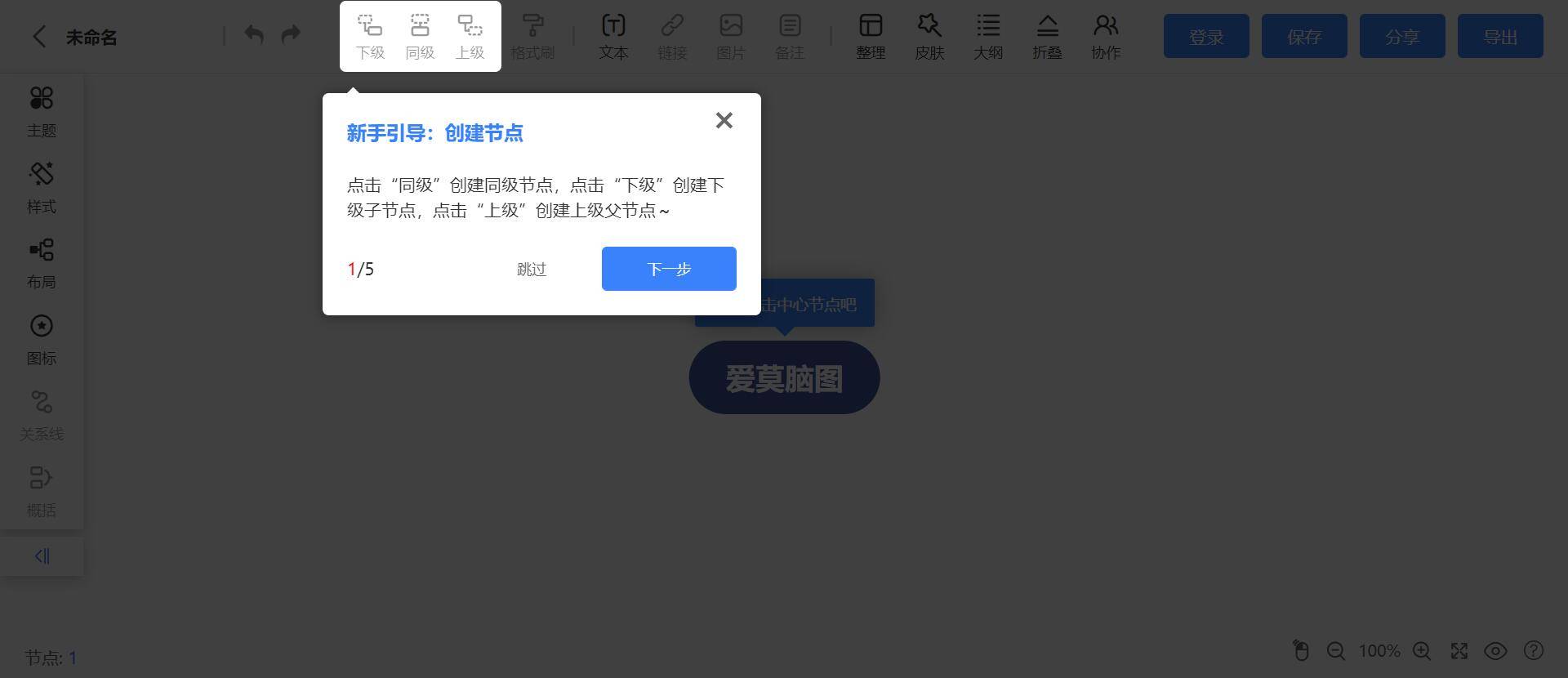Add a 备注 note

pos(790,37)
